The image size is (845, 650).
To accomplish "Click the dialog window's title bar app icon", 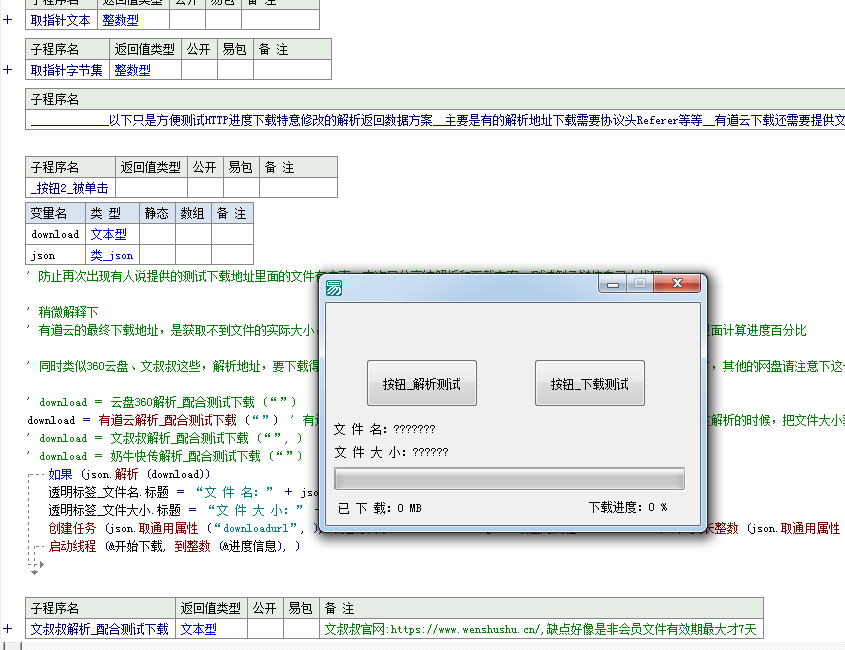I will pyautogui.click(x=334, y=288).
